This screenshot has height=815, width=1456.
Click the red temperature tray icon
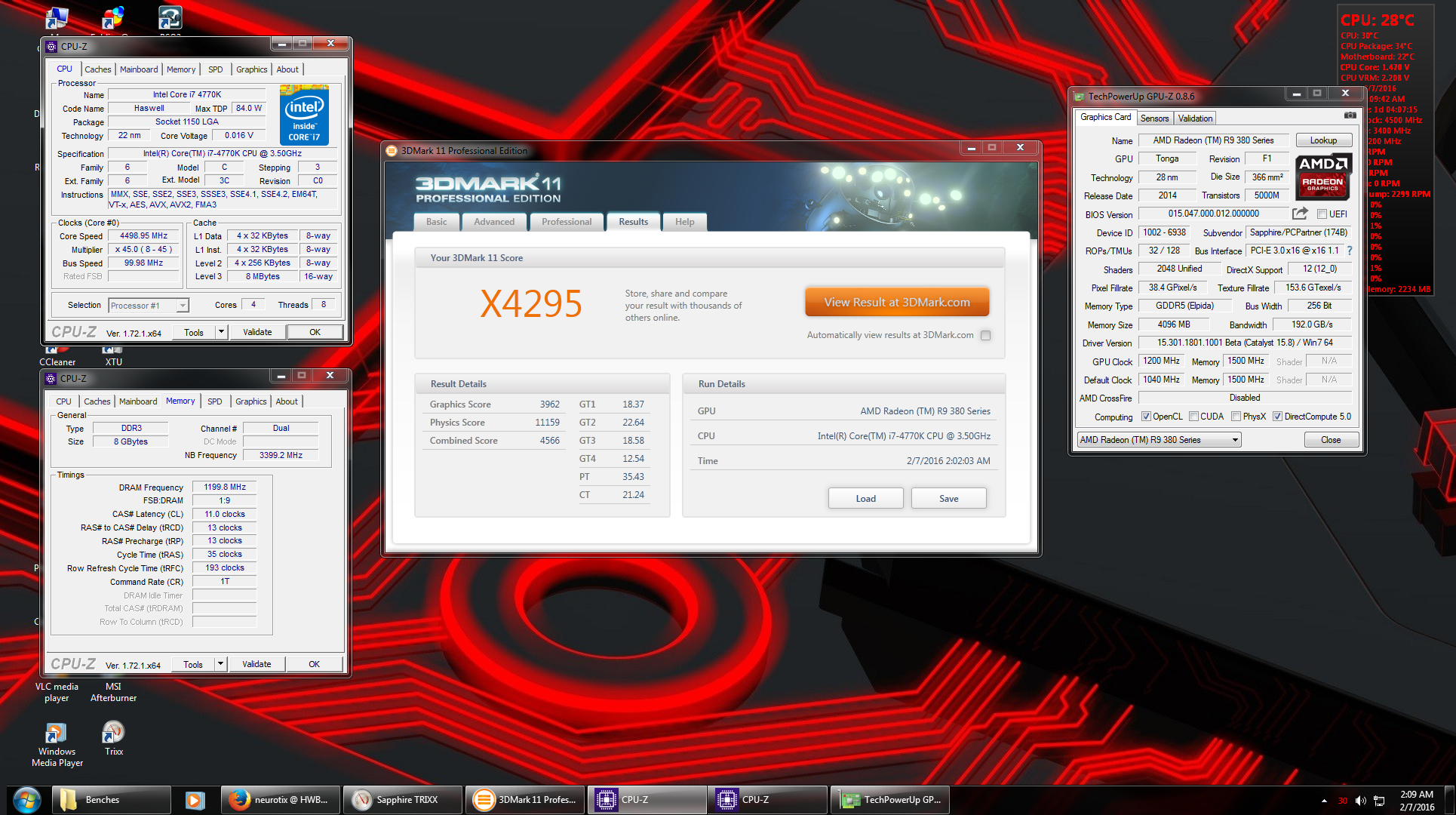1342,801
